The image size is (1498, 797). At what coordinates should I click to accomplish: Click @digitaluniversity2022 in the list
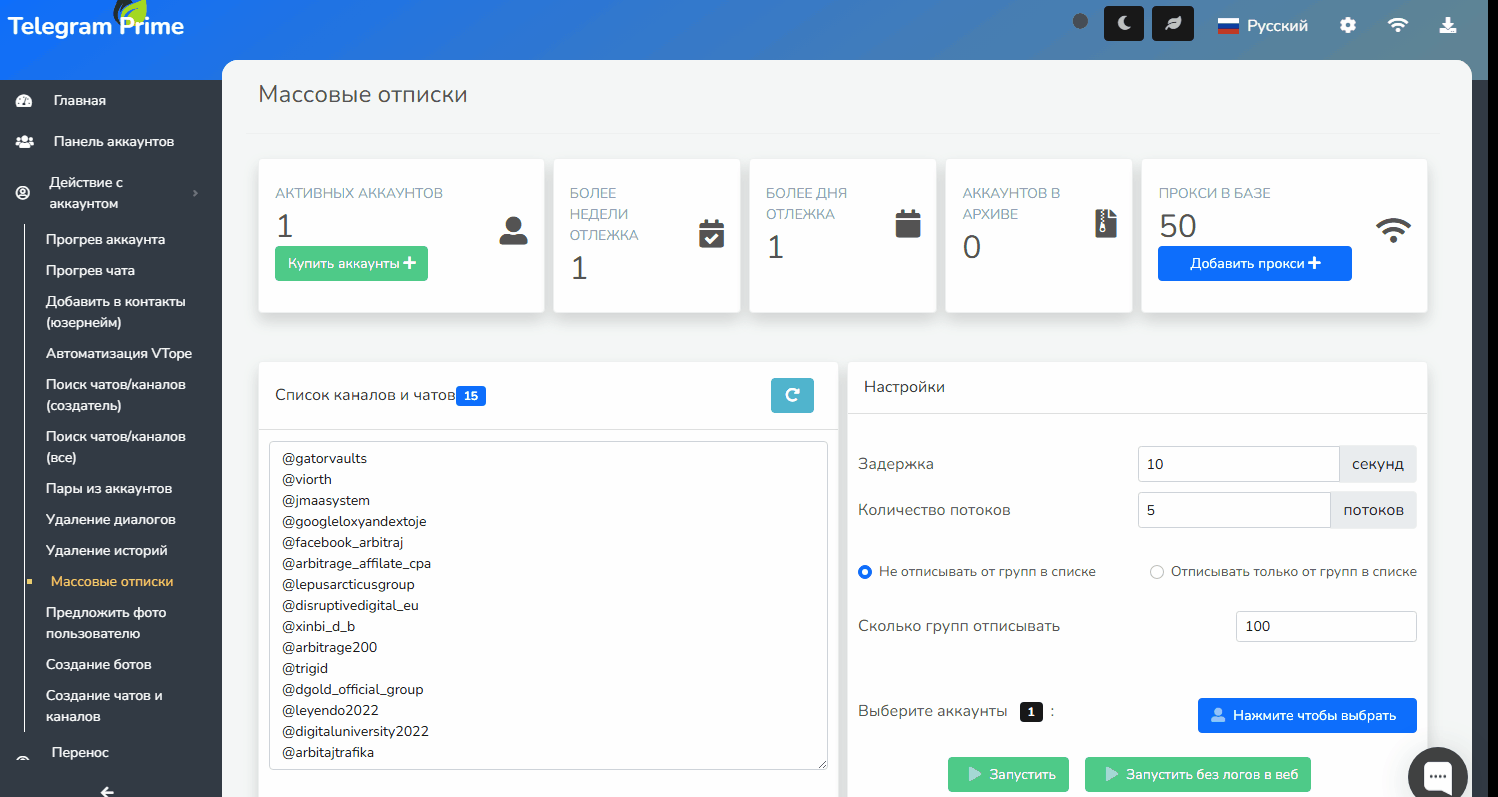click(x=355, y=731)
